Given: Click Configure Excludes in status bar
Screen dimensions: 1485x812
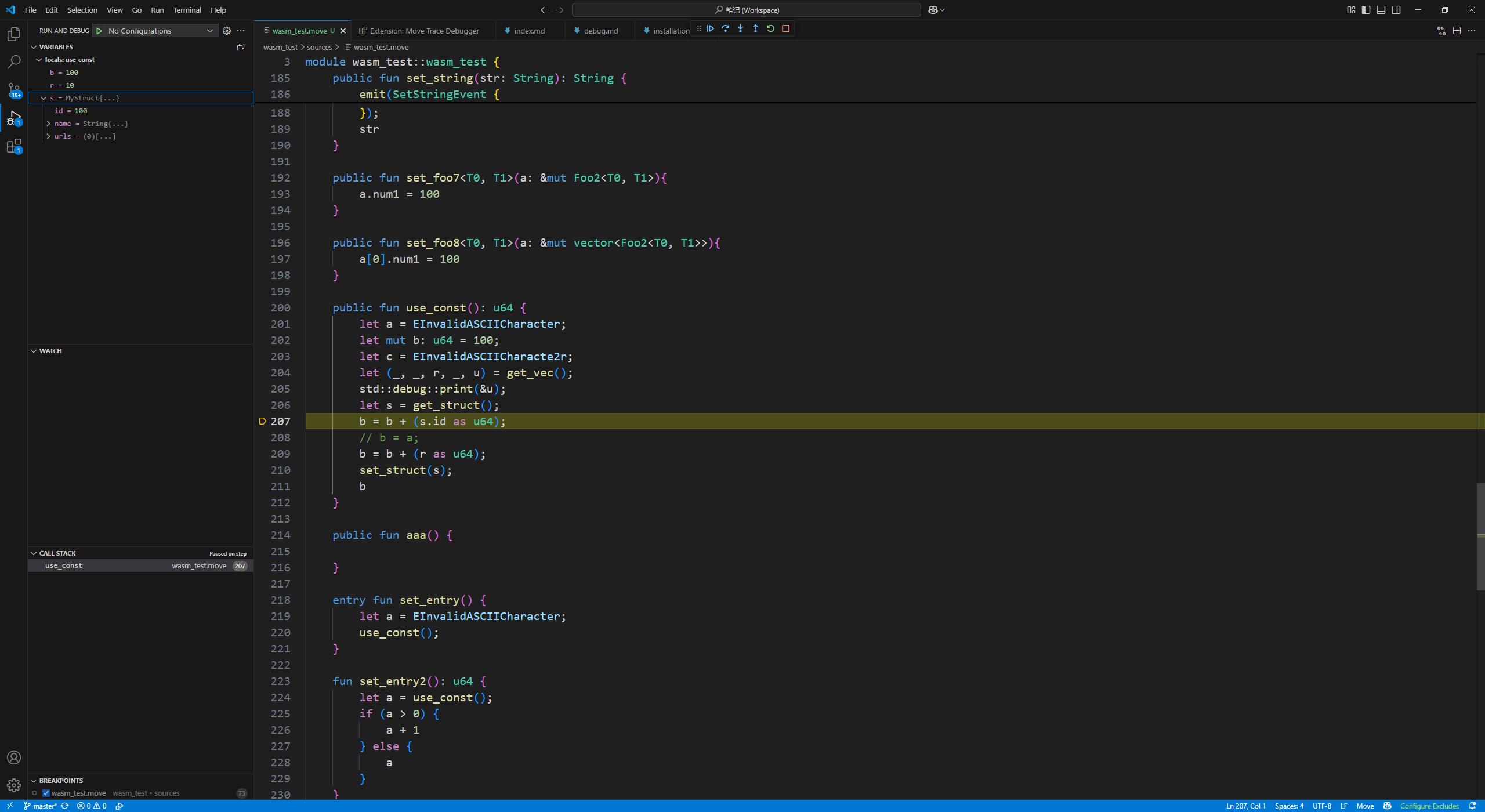Looking at the screenshot, I should (x=1429, y=806).
